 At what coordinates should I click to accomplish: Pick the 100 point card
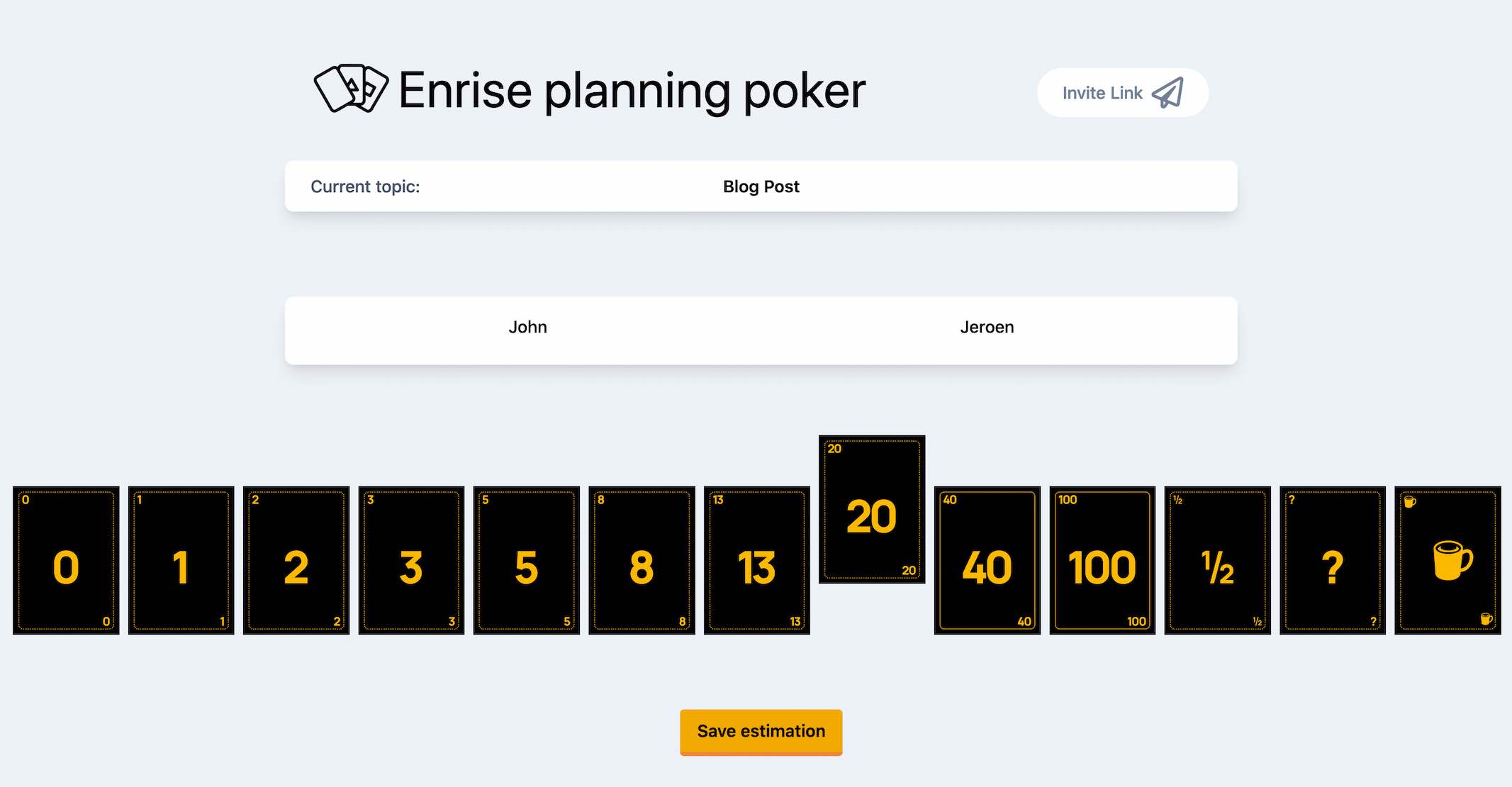[x=1102, y=560]
